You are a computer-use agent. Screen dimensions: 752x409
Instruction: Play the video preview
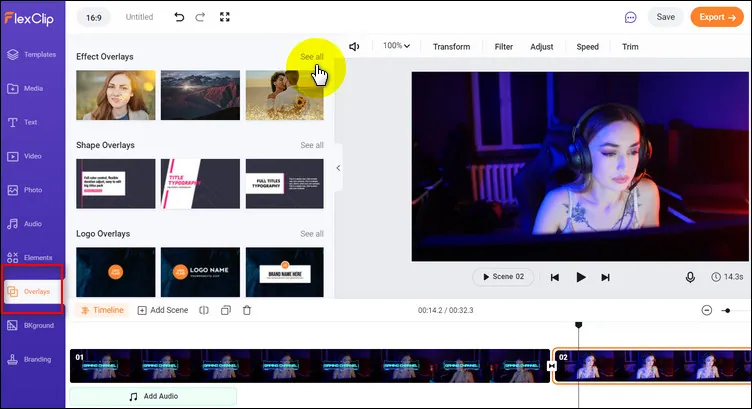pyautogui.click(x=580, y=277)
